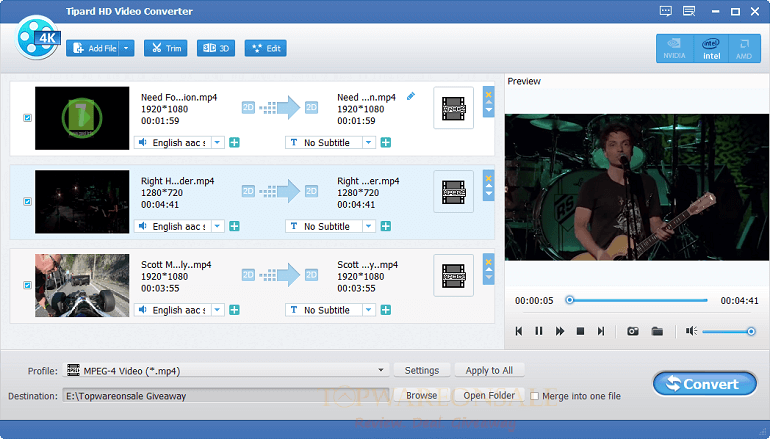Expand the Add File dropdown arrow
The width and height of the screenshot is (770, 439).
click(127, 48)
